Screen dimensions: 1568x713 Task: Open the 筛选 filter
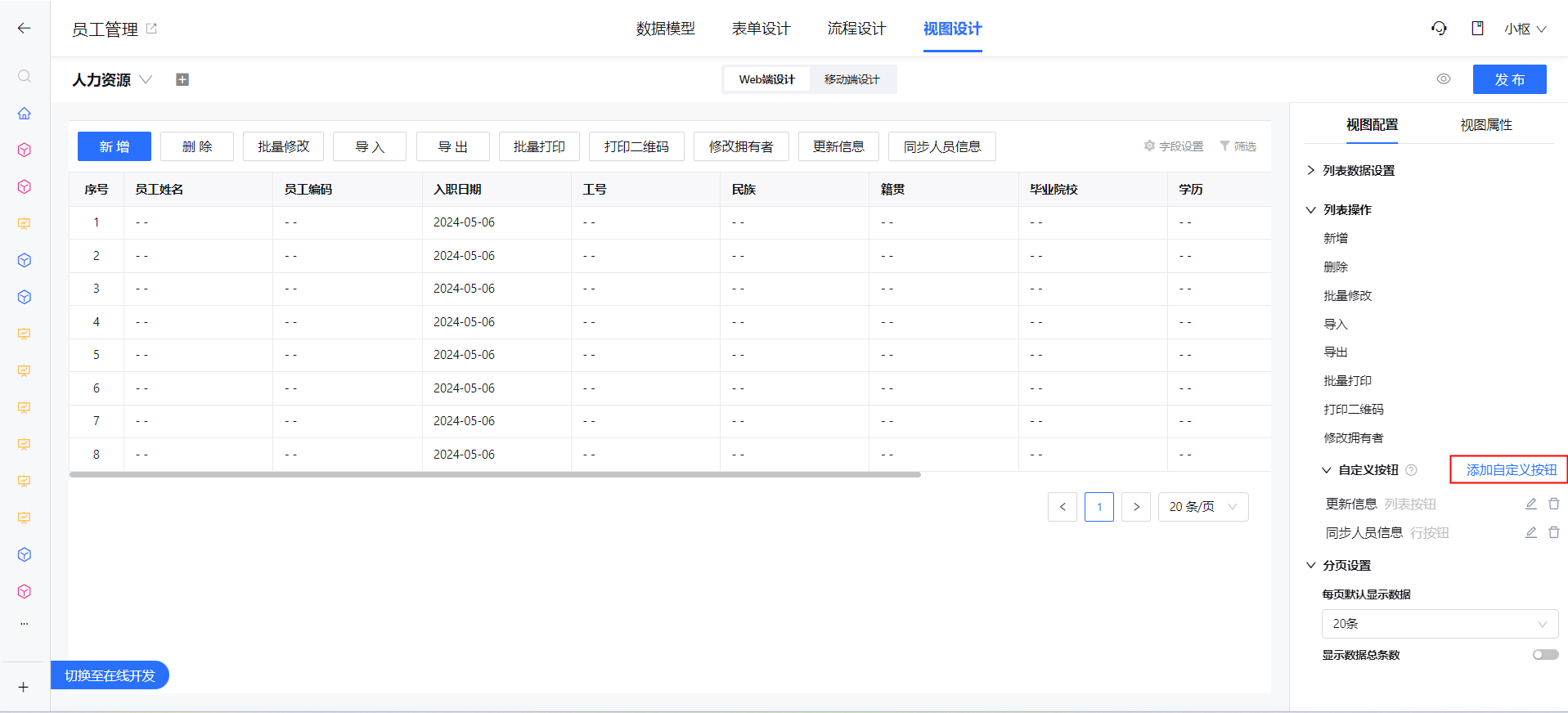(x=1238, y=146)
